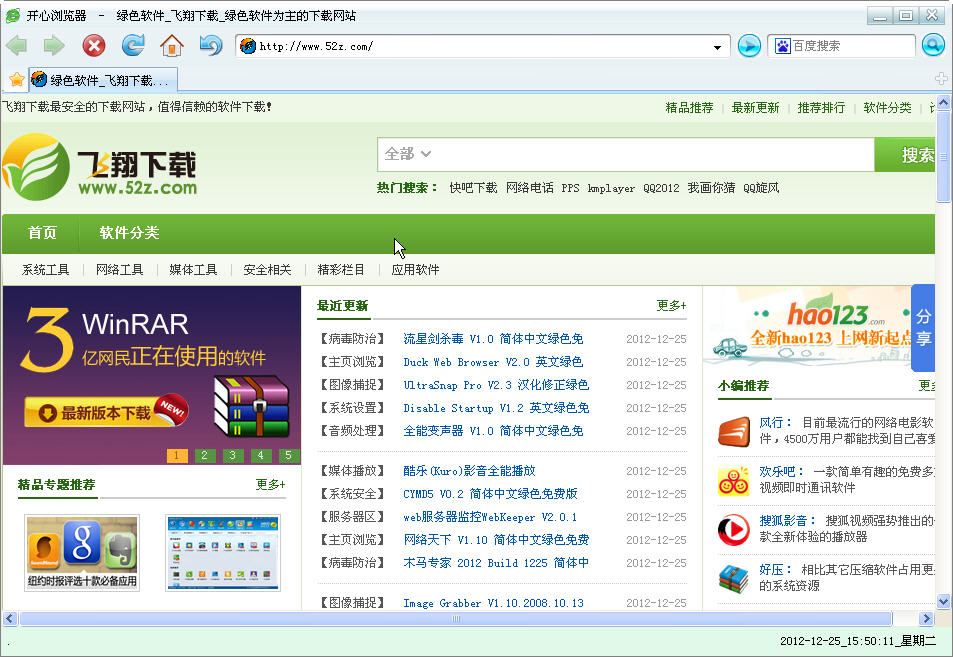Select banner slide number 5
The image size is (953, 657).
click(289, 455)
